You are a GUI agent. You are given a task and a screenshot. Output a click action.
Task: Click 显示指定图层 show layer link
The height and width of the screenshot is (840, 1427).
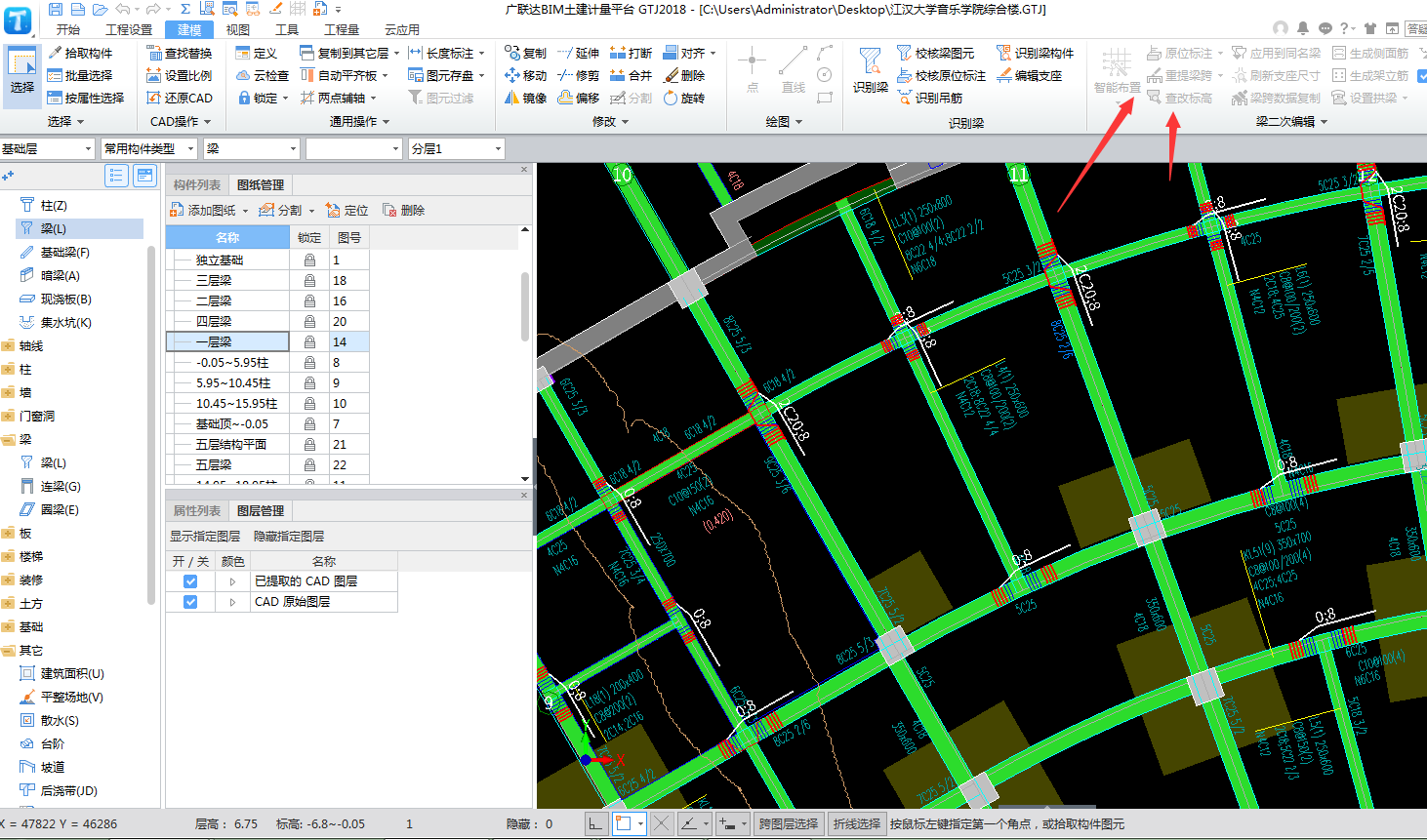205,536
